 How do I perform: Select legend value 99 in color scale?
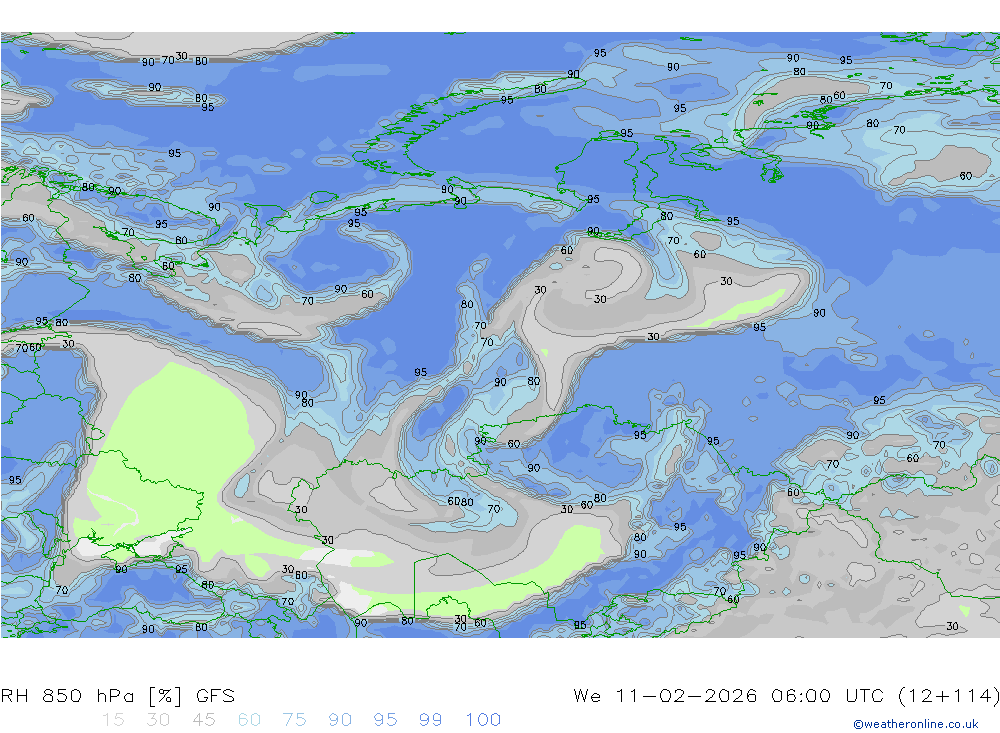(x=430, y=720)
